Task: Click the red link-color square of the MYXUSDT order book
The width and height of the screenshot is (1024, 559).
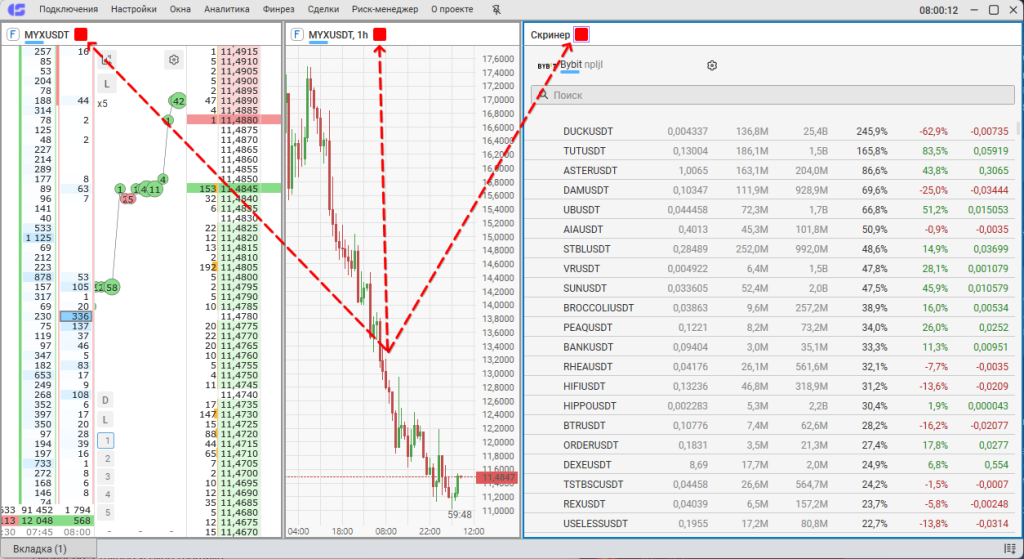Action: (x=81, y=35)
